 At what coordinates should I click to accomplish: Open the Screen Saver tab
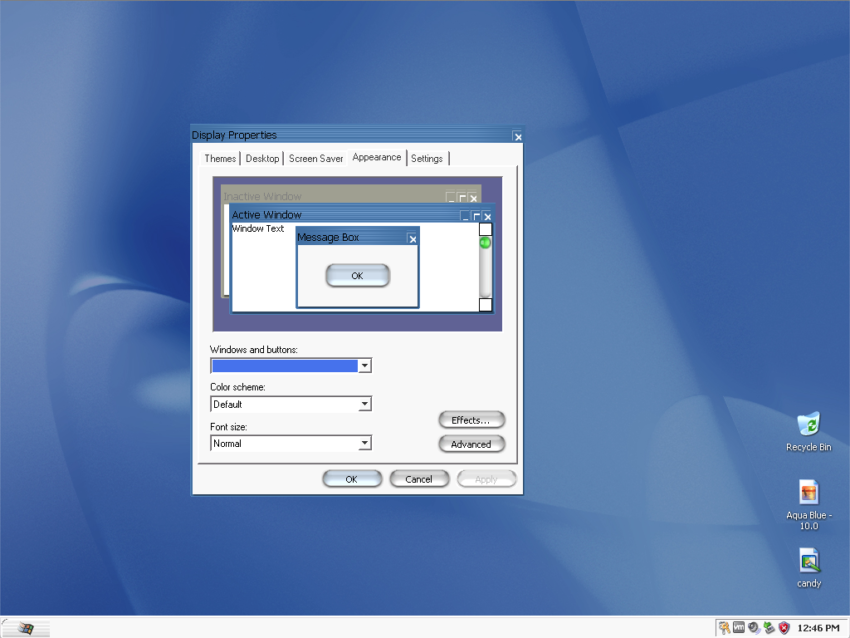(x=315, y=158)
